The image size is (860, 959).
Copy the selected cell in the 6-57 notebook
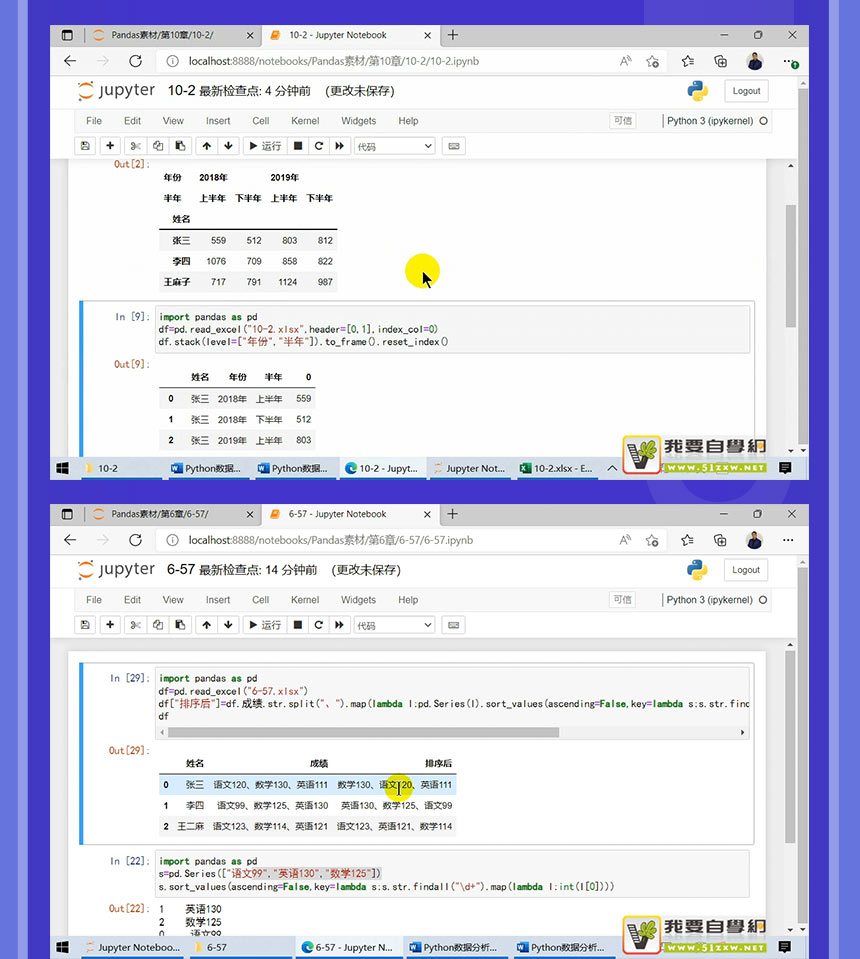(x=158, y=625)
